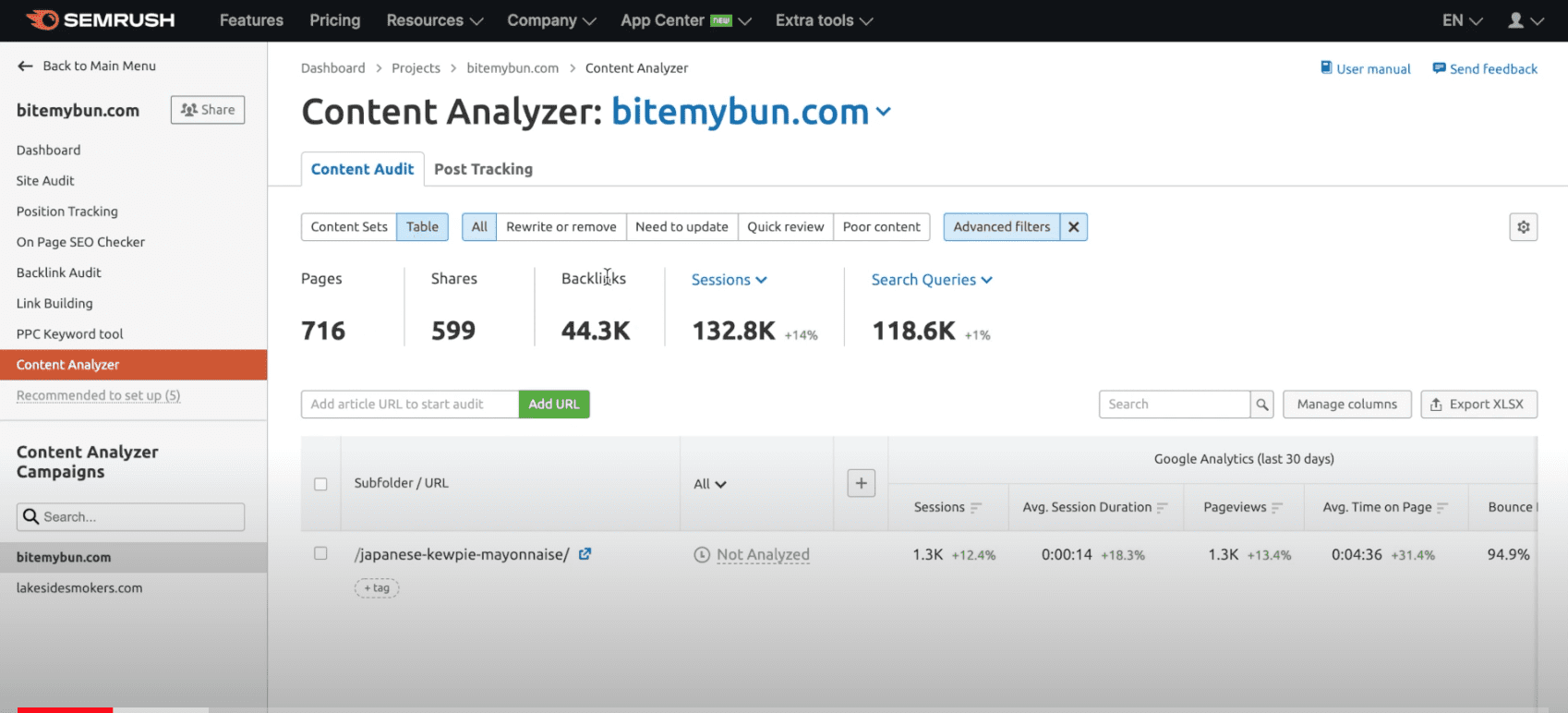Click the Not Analyzed link
Viewport: 1568px width, 713px height.
pos(763,555)
